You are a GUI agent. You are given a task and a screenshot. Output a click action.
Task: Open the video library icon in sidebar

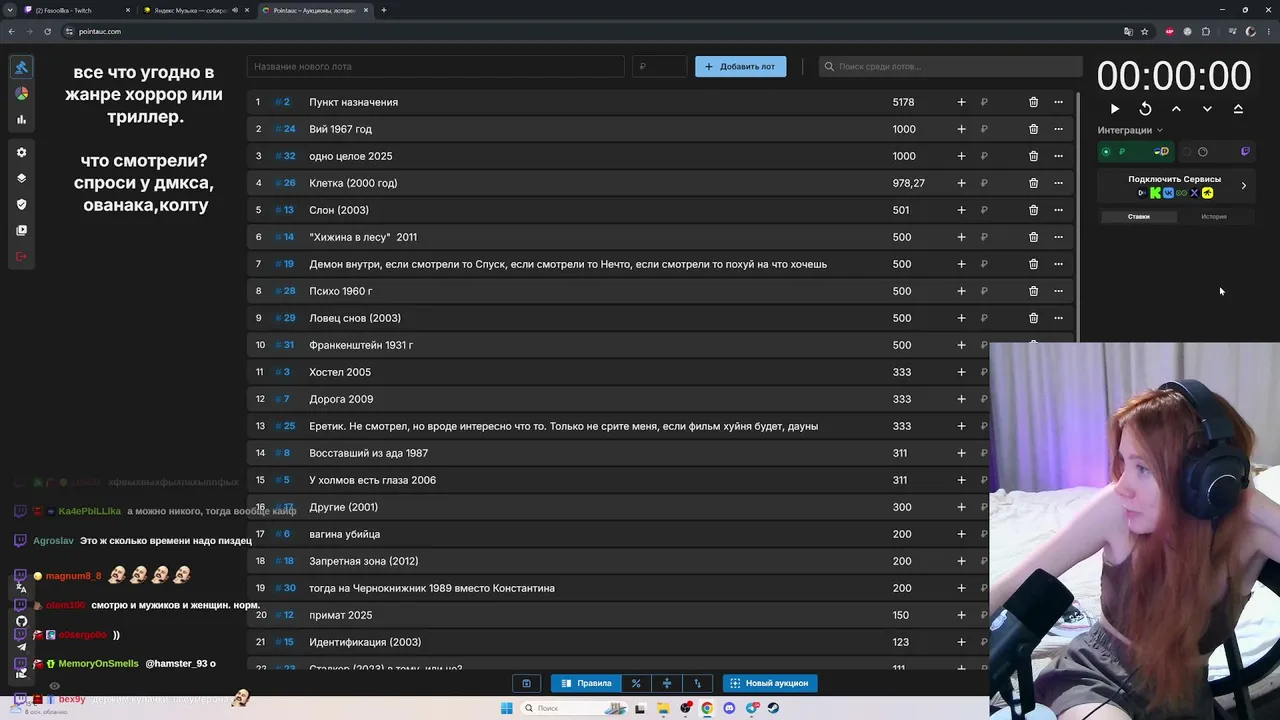pyautogui.click(x=21, y=230)
